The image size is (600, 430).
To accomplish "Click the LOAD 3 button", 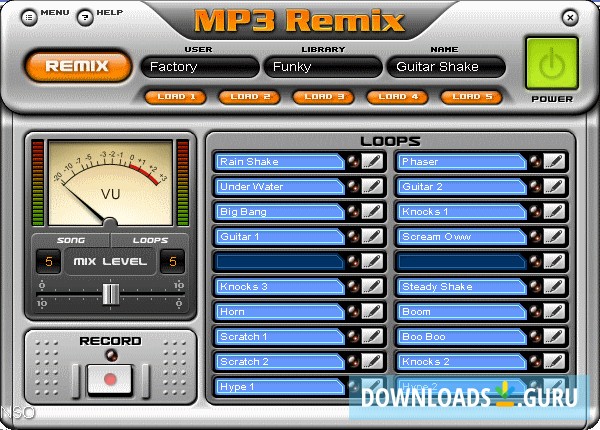I will coord(324,97).
